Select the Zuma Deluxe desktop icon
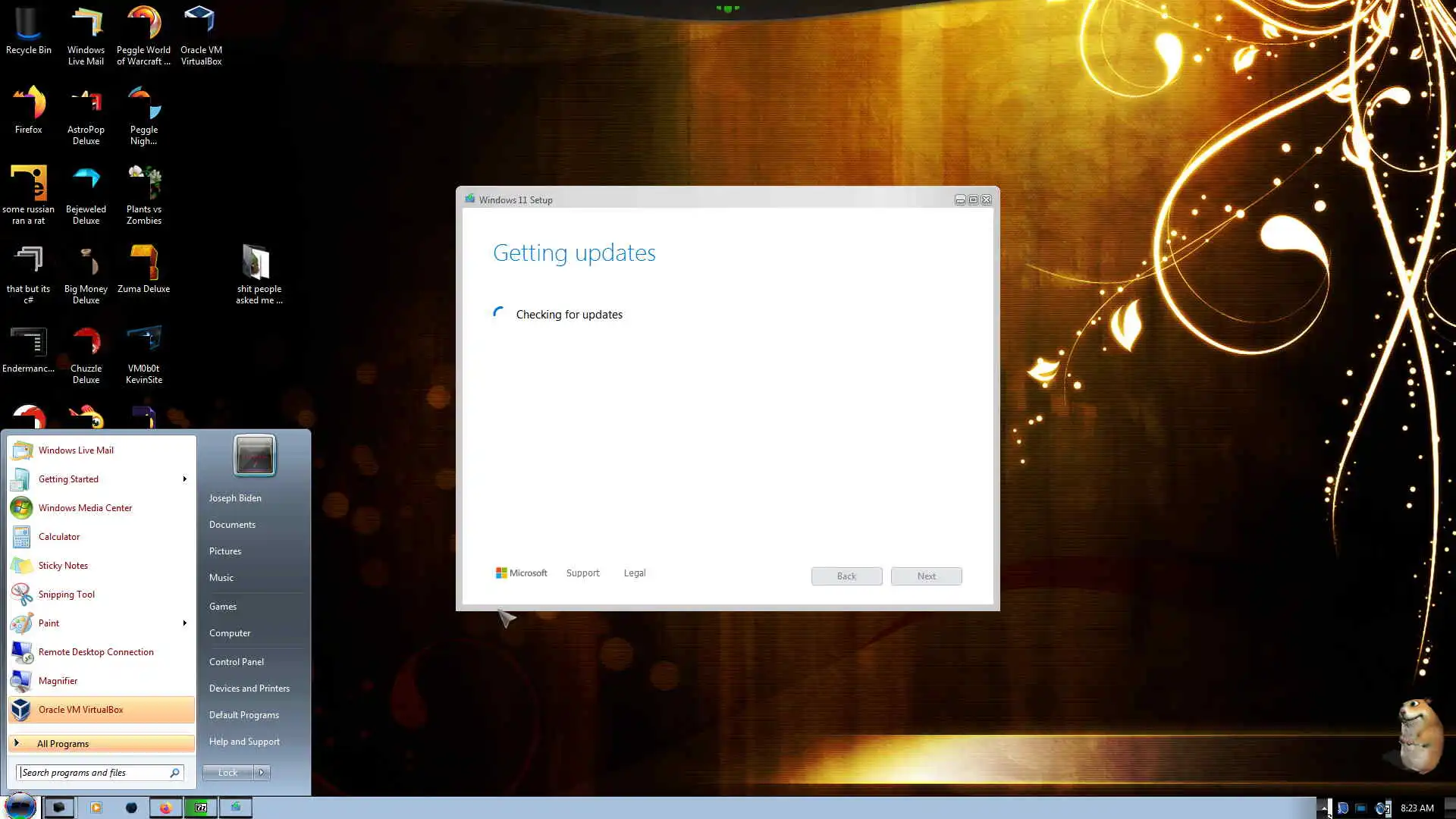The image size is (1456, 819). [143, 269]
